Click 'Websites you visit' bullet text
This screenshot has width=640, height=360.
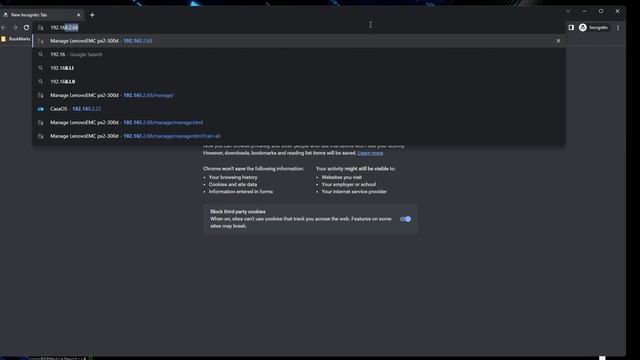(342, 177)
